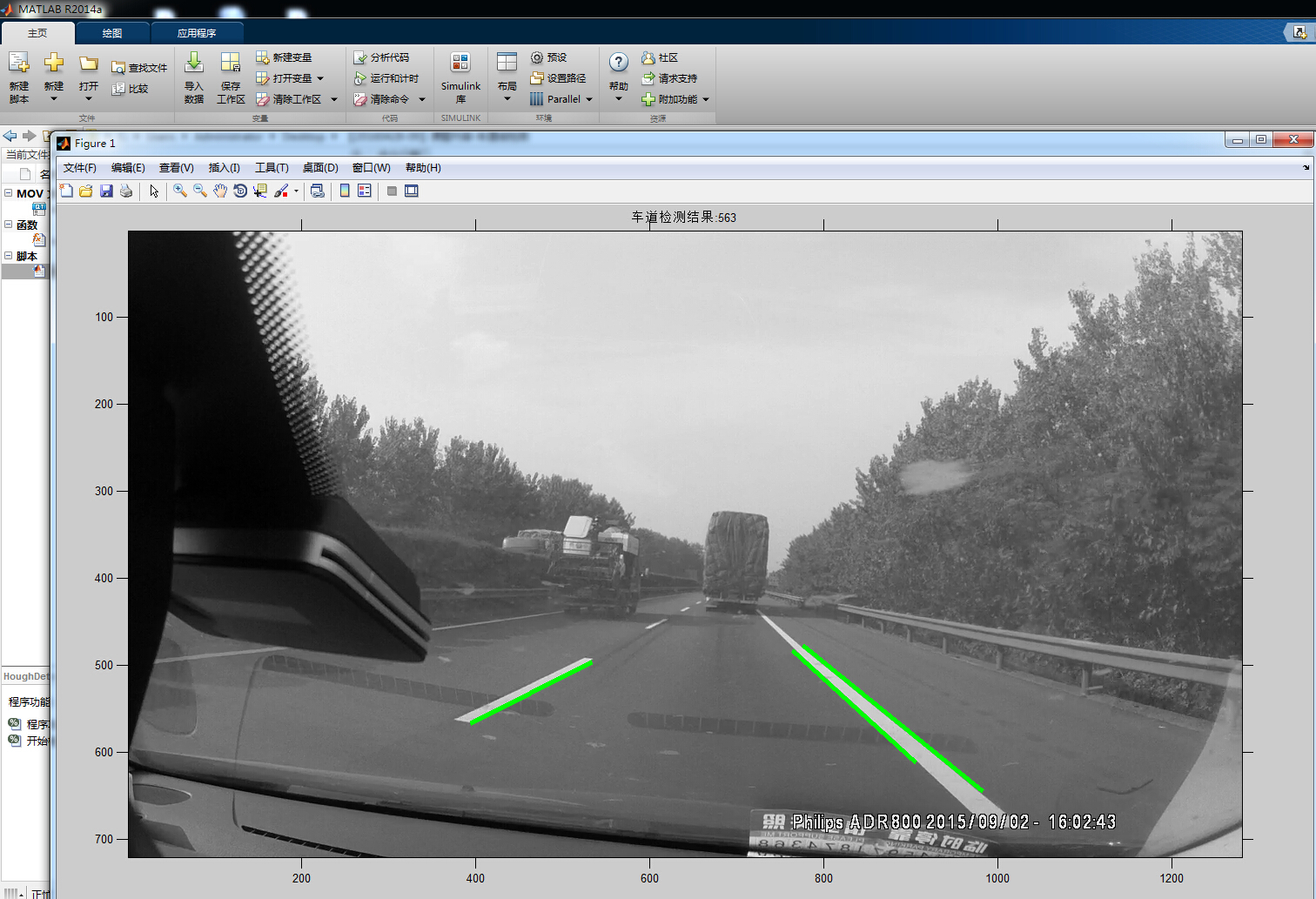Screen dimensions: 1316x899
Task: Open a file via Figure toolbar folder icon
Action: [x=86, y=191]
